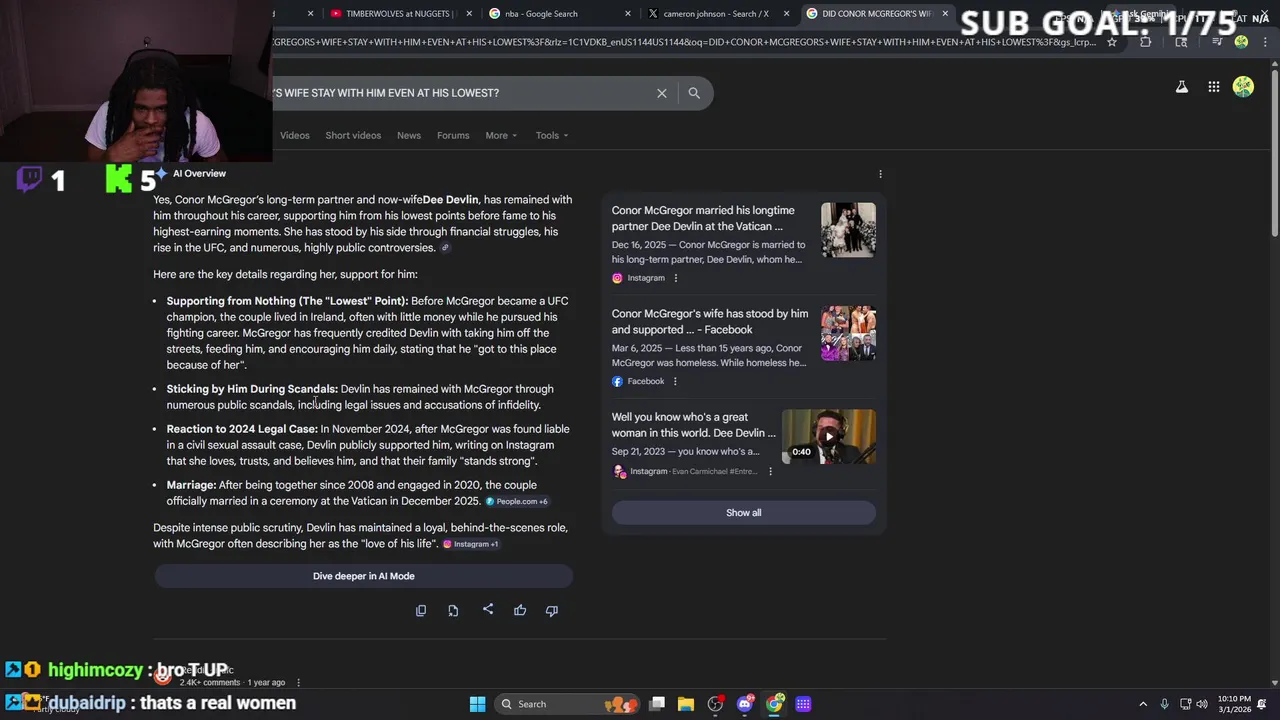Show hidden system tray icons
The width and height of the screenshot is (1280, 720).
pos(1143,704)
